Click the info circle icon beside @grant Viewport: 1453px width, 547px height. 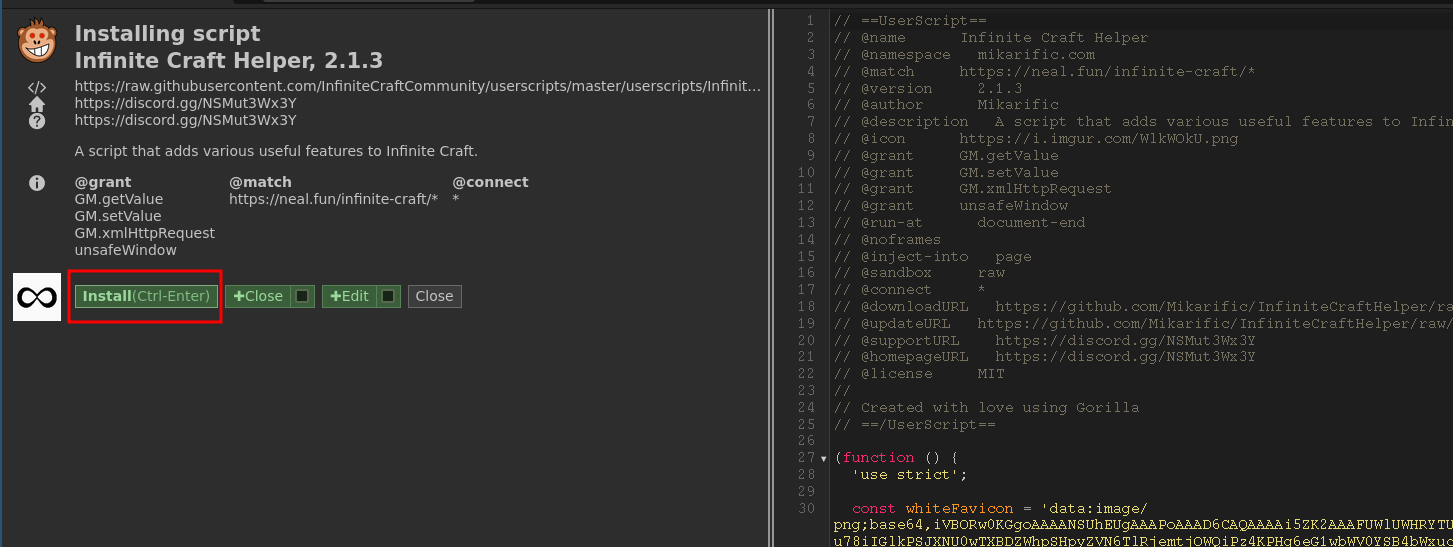click(37, 183)
